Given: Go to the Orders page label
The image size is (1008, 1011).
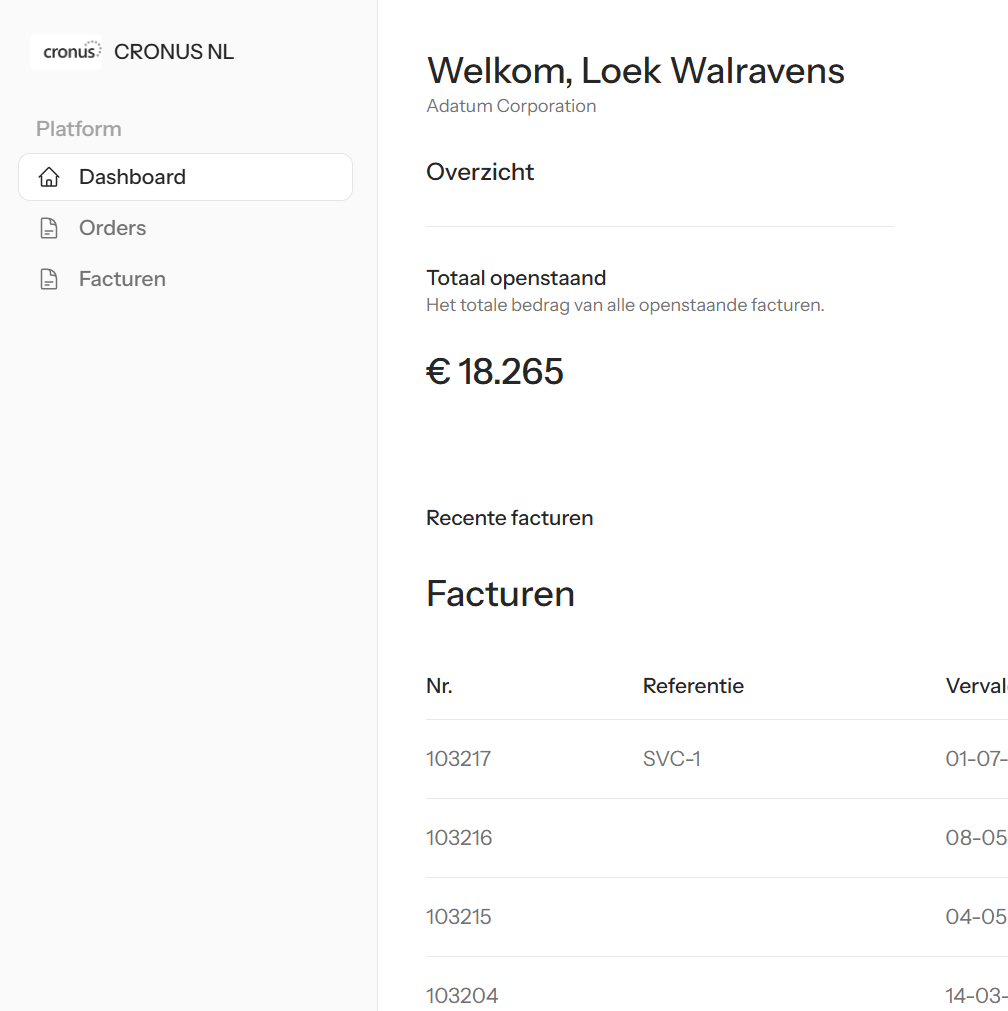Looking at the screenshot, I should coord(112,228).
